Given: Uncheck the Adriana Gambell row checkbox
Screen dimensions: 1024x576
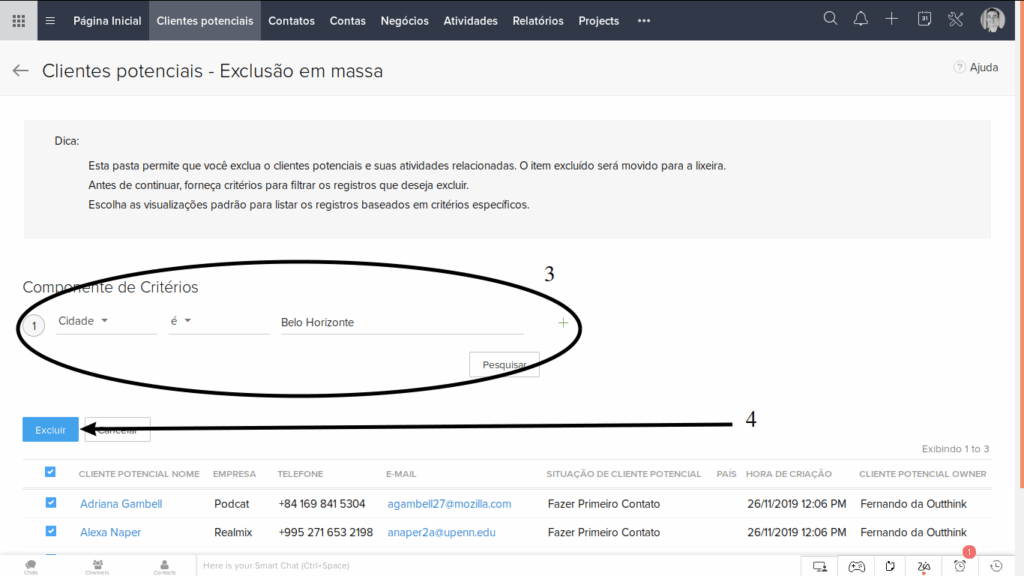Looking at the screenshot, I should 50,502.
